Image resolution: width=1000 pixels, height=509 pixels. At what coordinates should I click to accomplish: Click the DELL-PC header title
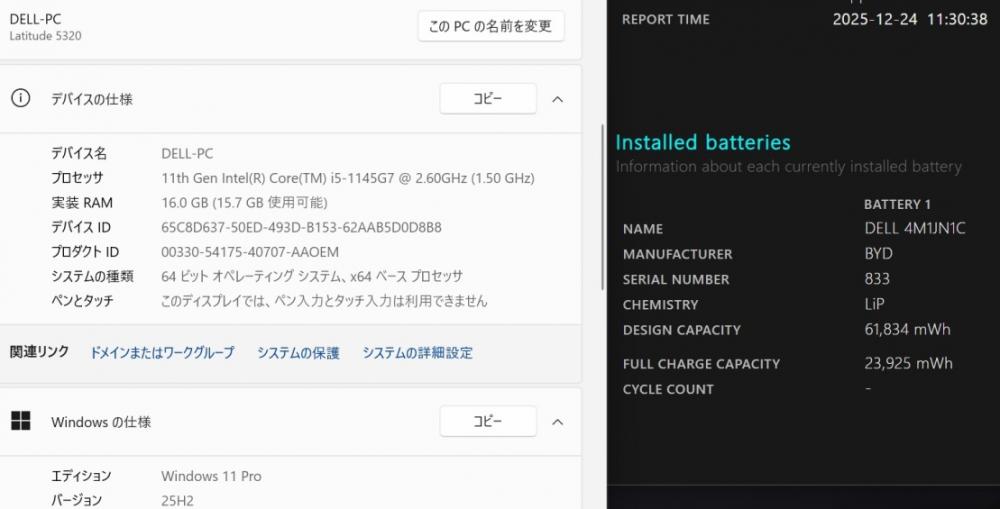35,19
